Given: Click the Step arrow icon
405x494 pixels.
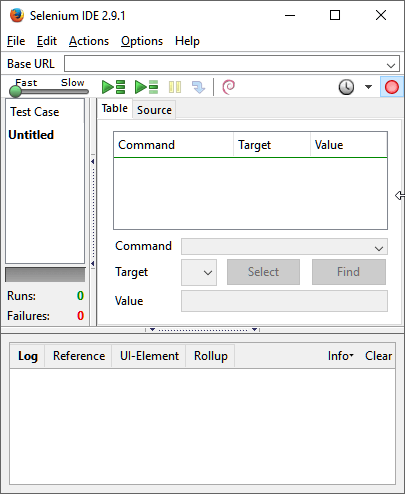Looking at the screenshot, I should pos(199,87).
